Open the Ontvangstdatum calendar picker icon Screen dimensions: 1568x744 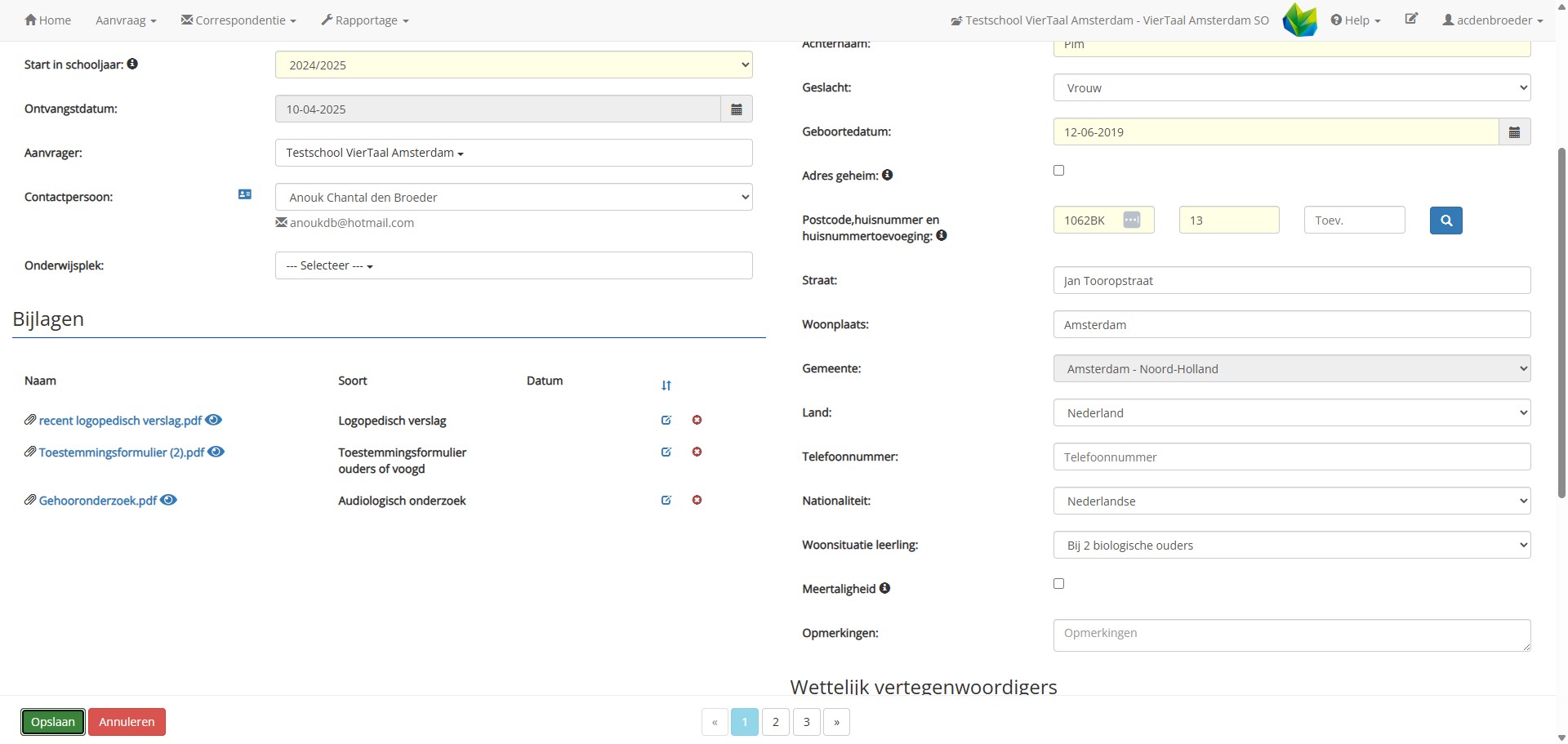736,109
